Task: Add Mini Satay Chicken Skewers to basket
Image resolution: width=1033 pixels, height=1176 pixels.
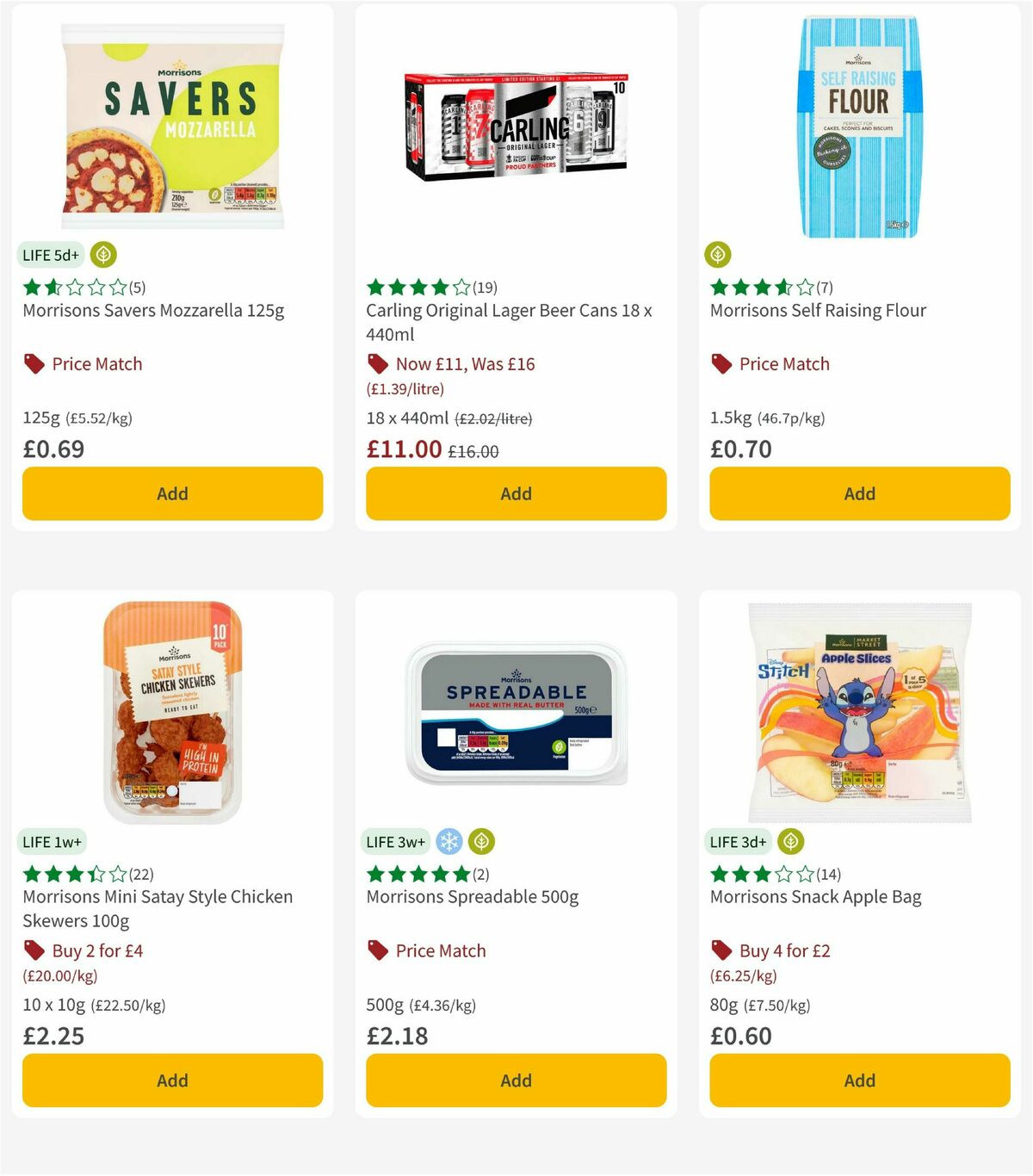Action: tap(171, 1080)
